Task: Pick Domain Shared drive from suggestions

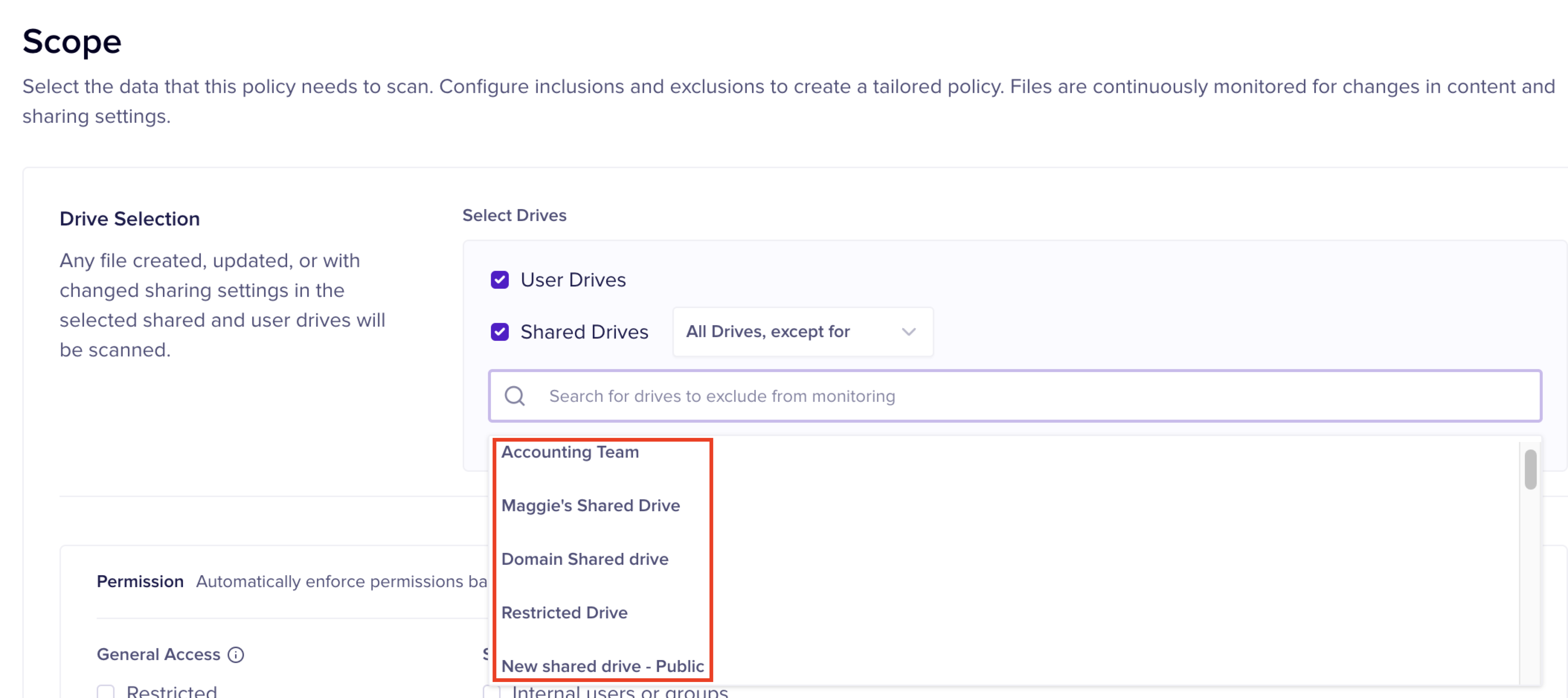Action: coord(584,559)
